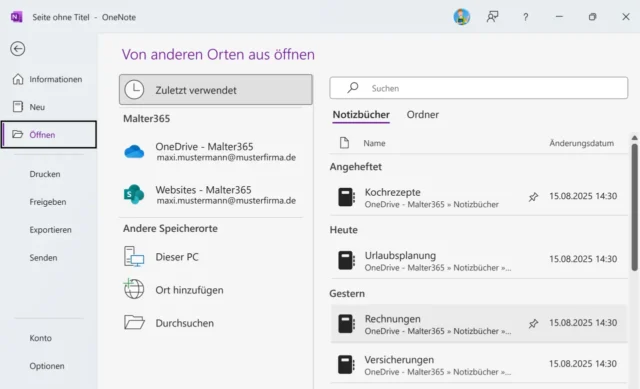Open the Freigeben menu item
The width and height of the screenshot is (640, 389).
[x=49, y=202]
